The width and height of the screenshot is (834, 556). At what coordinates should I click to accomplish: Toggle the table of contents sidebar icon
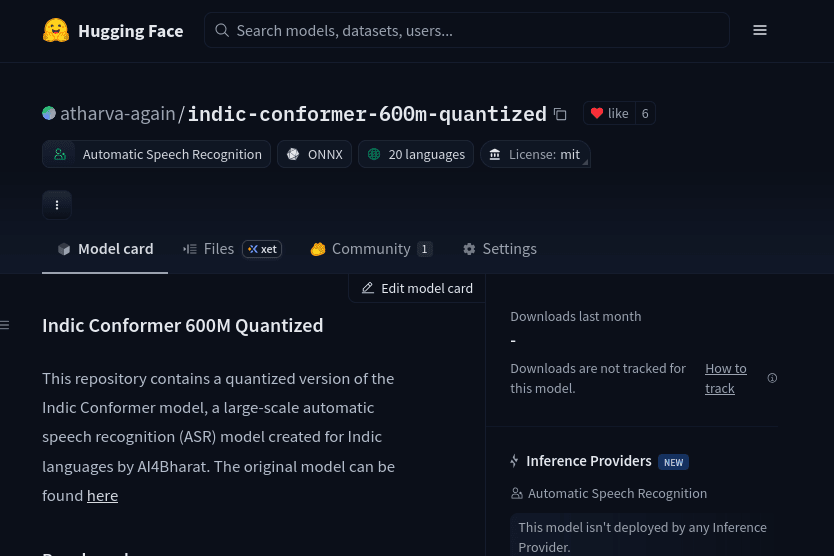(5, 325)
